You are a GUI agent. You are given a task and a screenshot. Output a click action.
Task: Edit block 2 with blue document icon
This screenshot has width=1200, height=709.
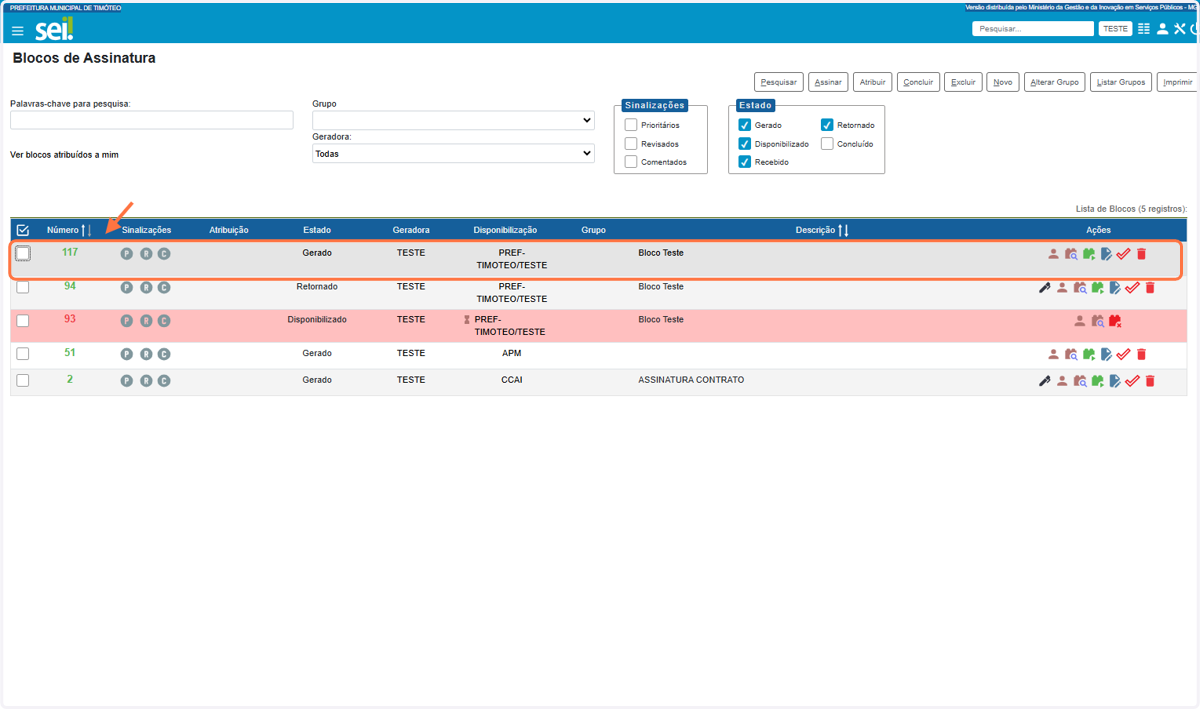[1115, 381]
